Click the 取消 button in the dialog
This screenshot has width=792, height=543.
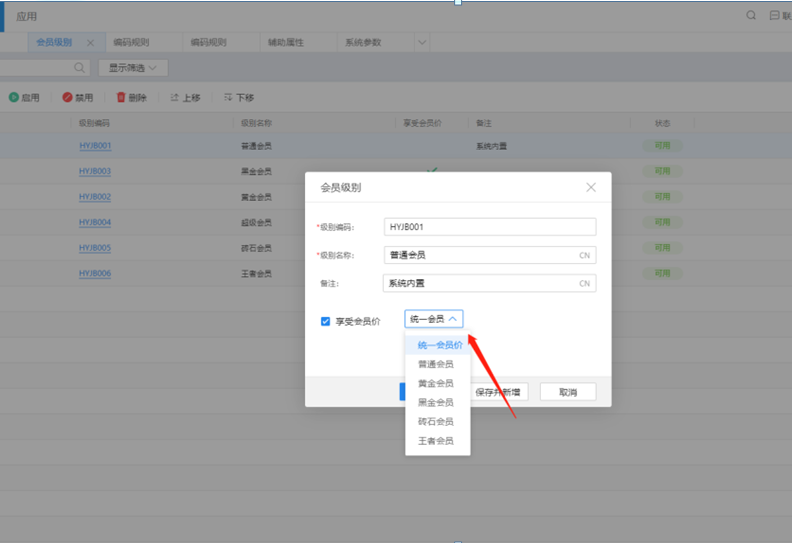point(567,392)
